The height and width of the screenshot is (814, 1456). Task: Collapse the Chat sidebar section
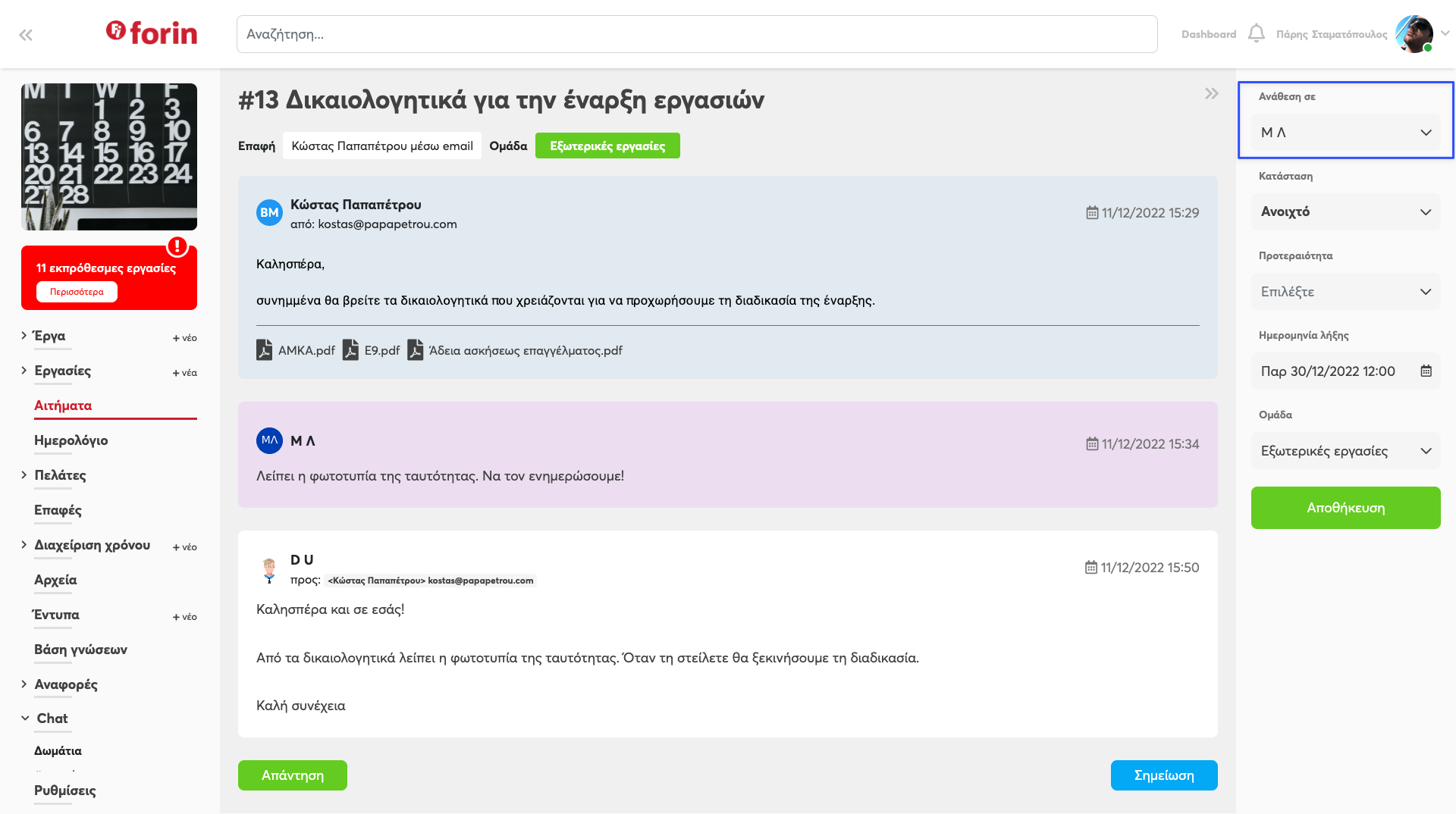[x=25, y=718]
